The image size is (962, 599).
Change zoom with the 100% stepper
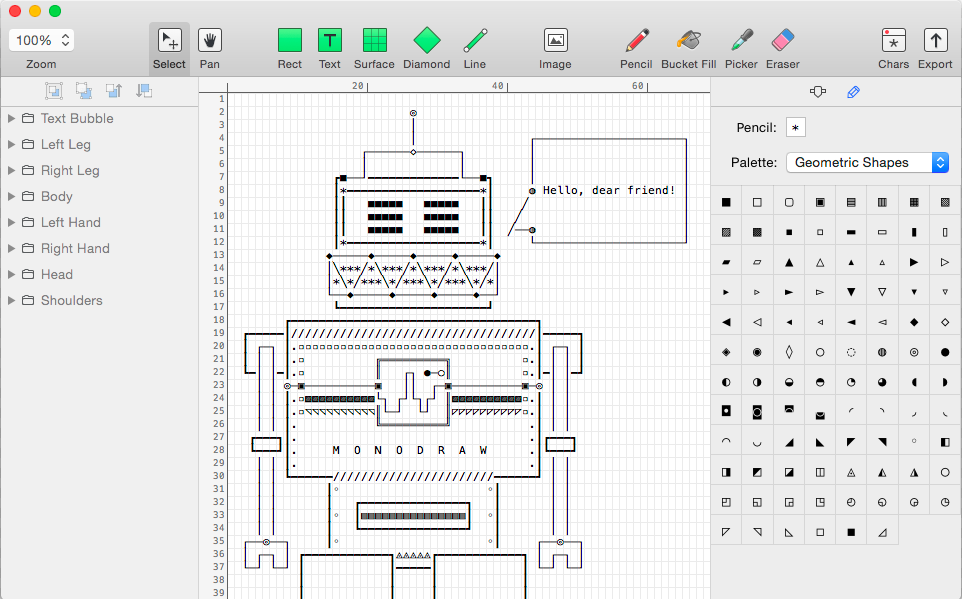tap(65, 41)
